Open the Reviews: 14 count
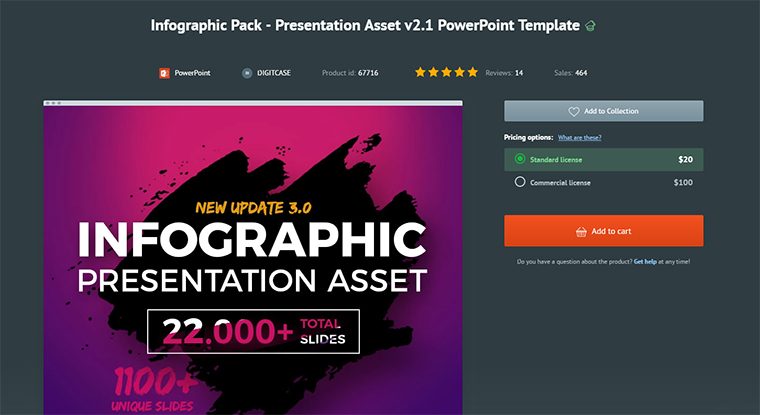This screenshot has height=415, width=760. tap(504, 73)
